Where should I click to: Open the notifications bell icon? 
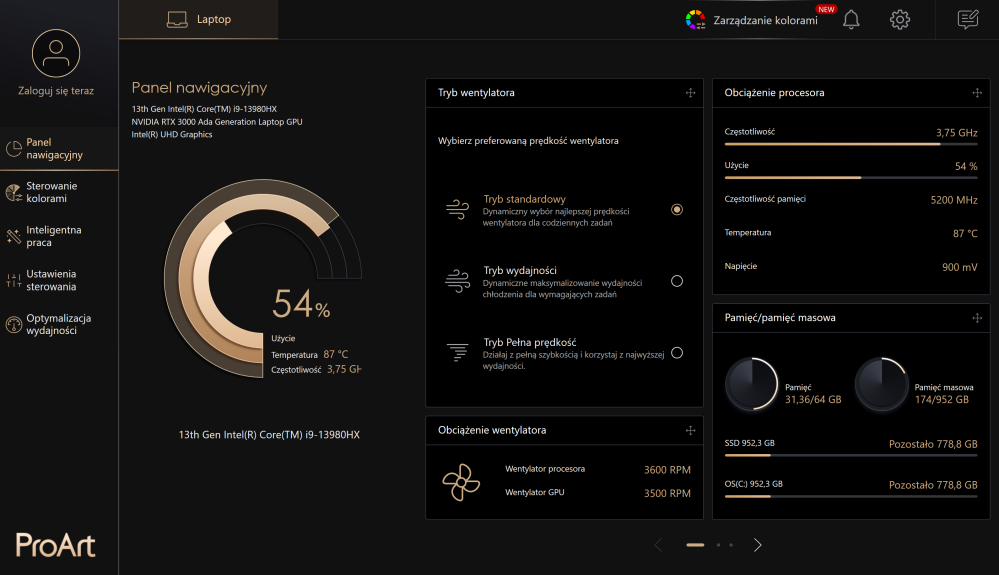pos(851,20)
